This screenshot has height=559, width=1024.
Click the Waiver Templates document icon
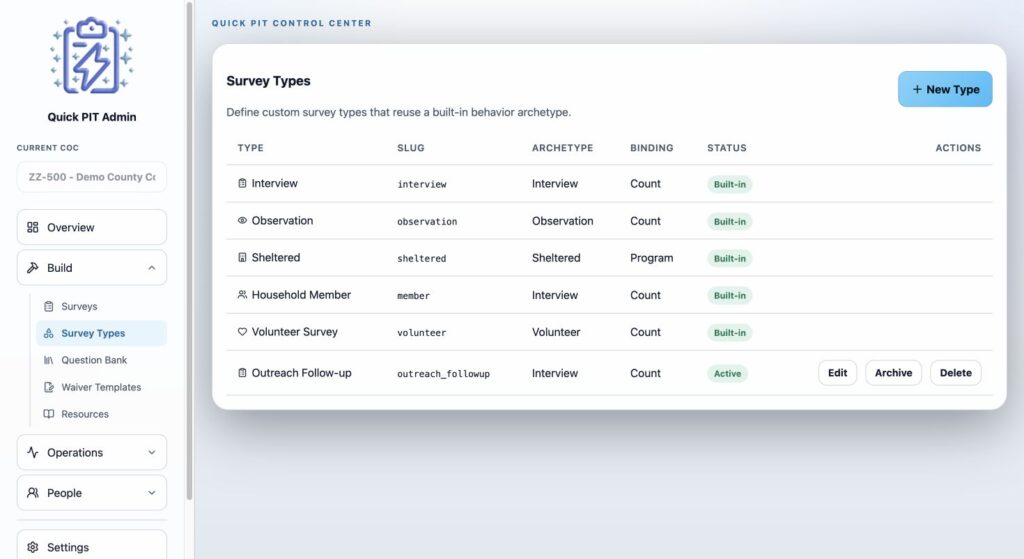point(48,387)
